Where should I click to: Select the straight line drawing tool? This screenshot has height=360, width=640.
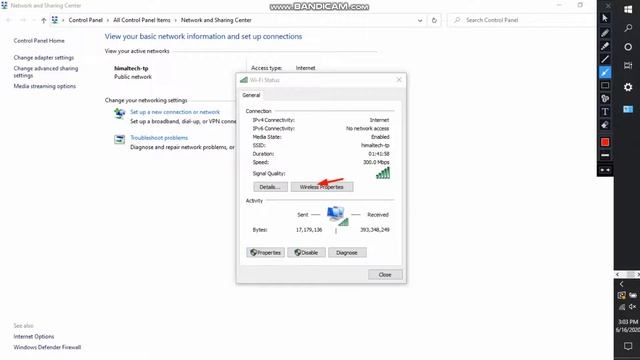605,59
